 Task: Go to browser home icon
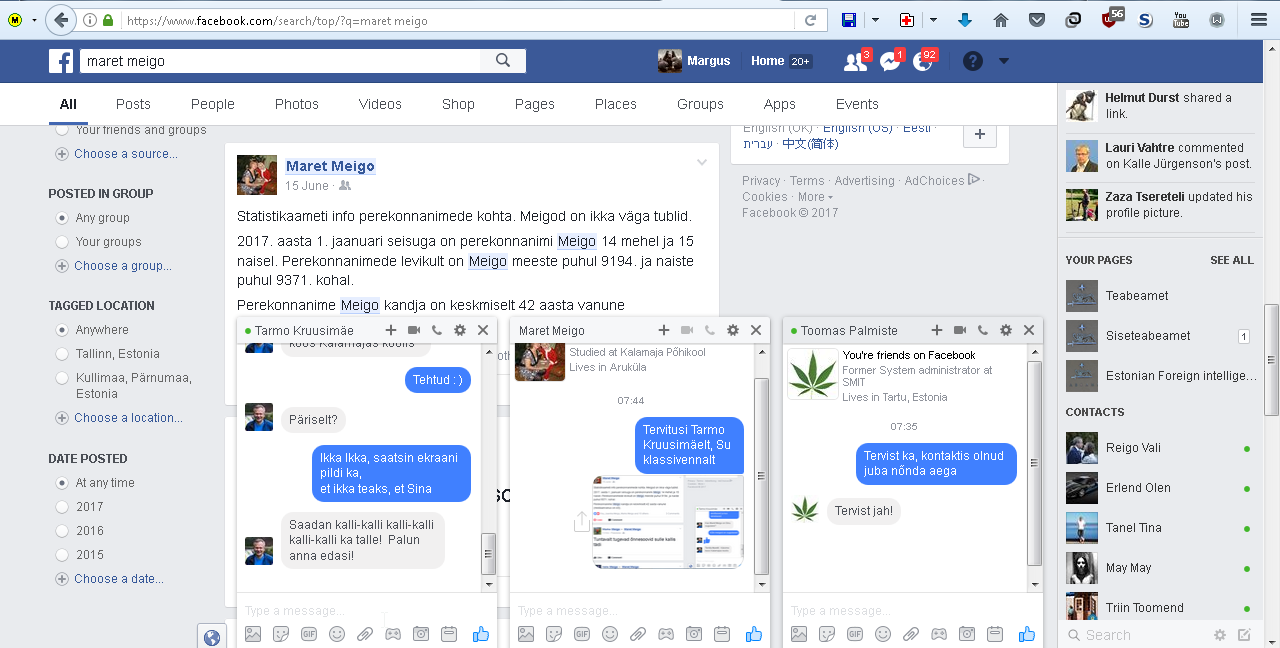[x=1001, y=20]
